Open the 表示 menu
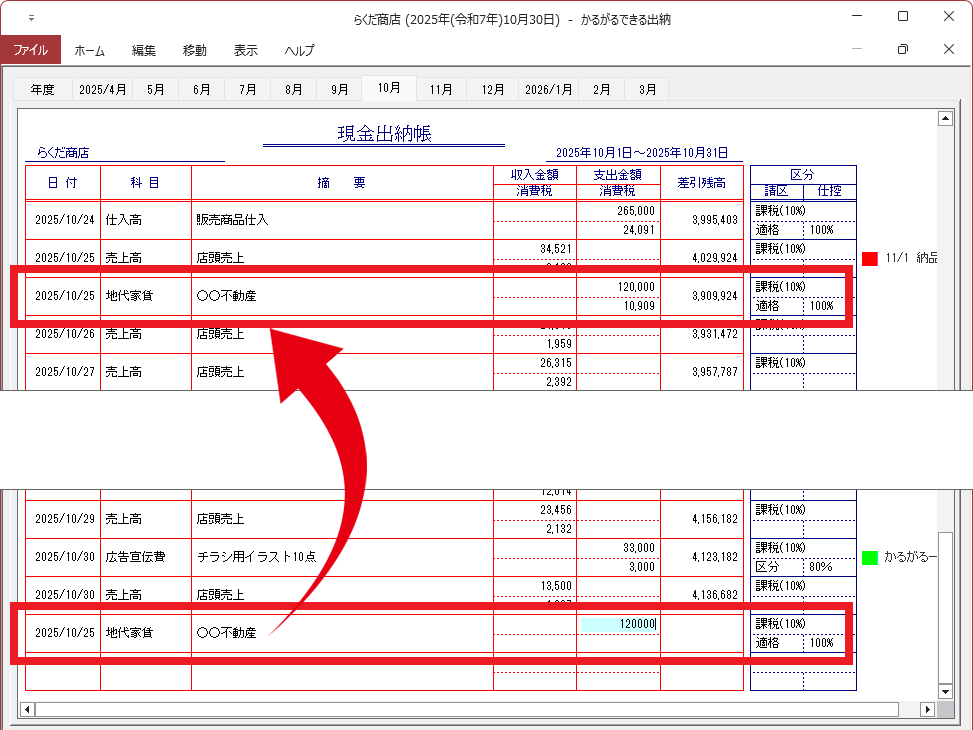The width and height of the screenshot is (973, 730). coord(246,50)
